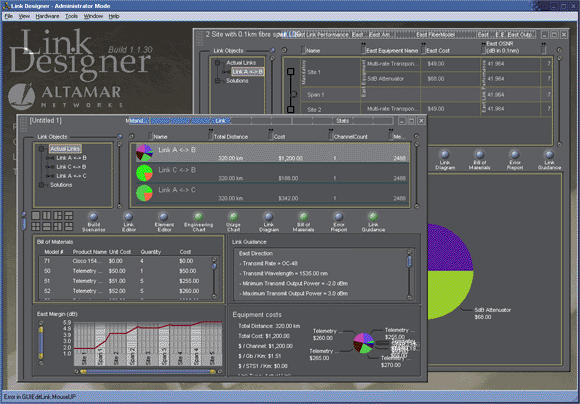This screenshot has width=580, height=404.
Task: Switch to East FiberModel tab in 2 Site window
Action: [x=436, y=35]
